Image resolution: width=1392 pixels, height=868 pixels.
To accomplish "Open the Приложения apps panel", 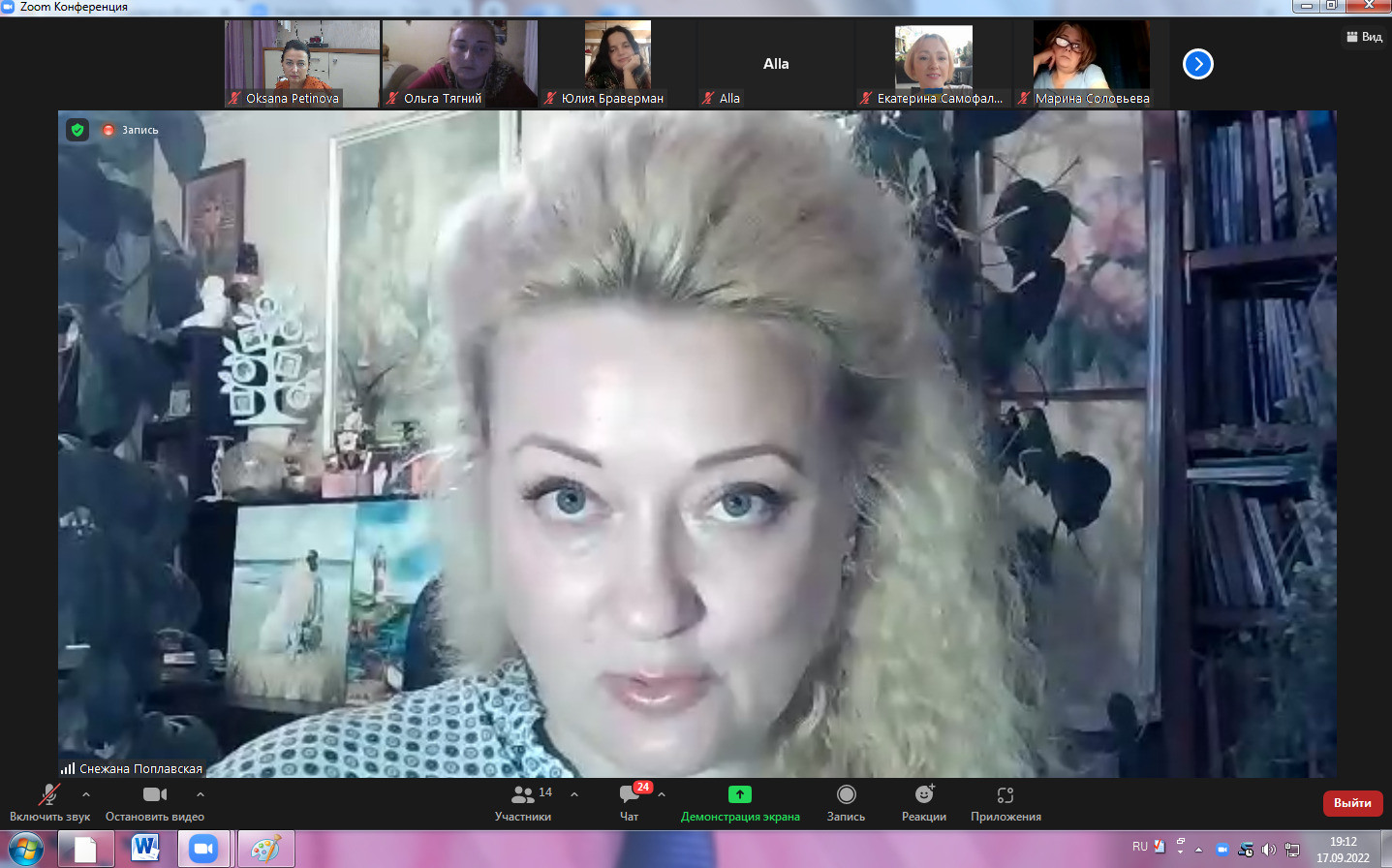I will [x=1005, y=803].
